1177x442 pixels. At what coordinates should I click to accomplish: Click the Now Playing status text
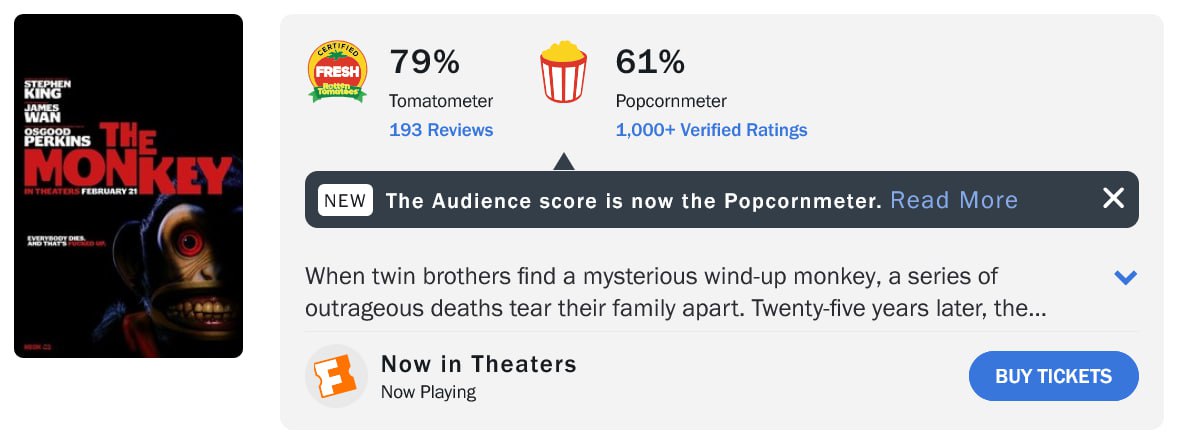428,392
